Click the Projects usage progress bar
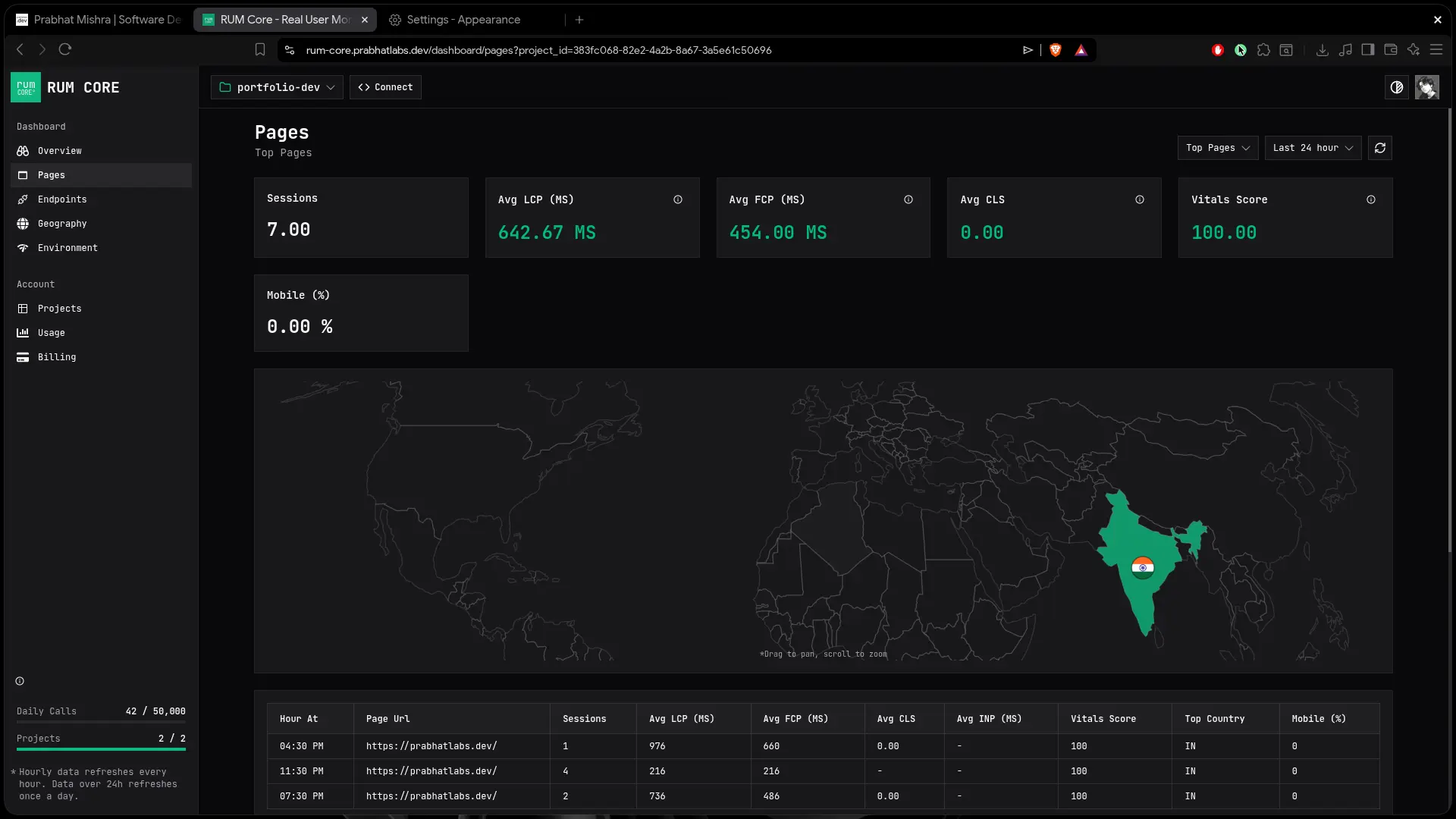 pyautogui.click(x=101, y=749)
